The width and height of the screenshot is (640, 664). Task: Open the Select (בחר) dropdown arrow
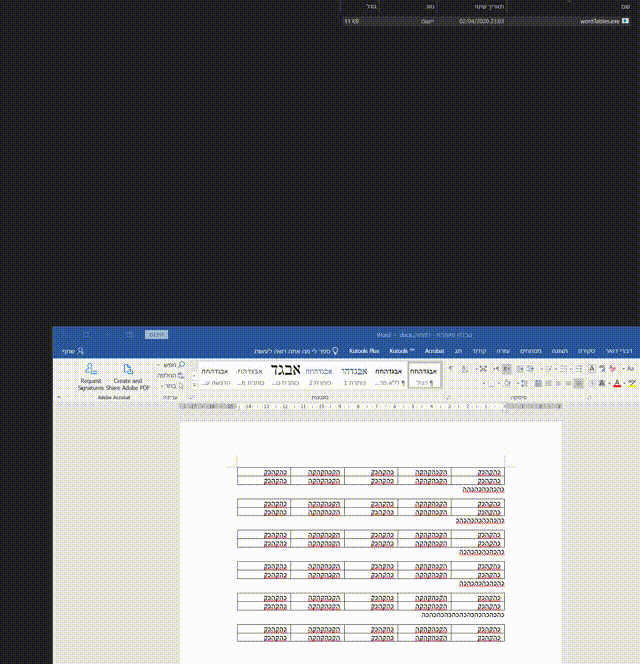pyautogui.click(x=162, y=386)
